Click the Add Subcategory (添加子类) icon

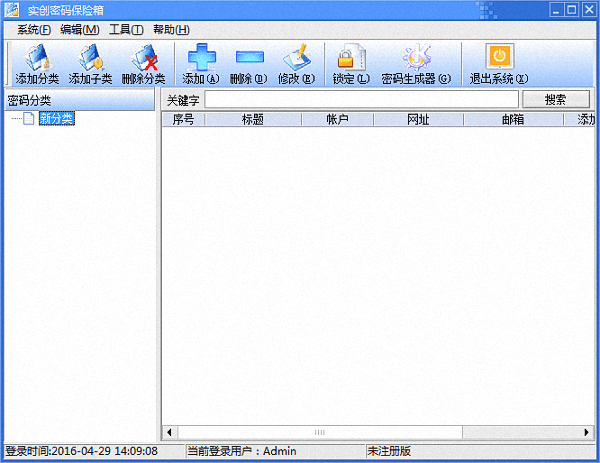(90, 63)
